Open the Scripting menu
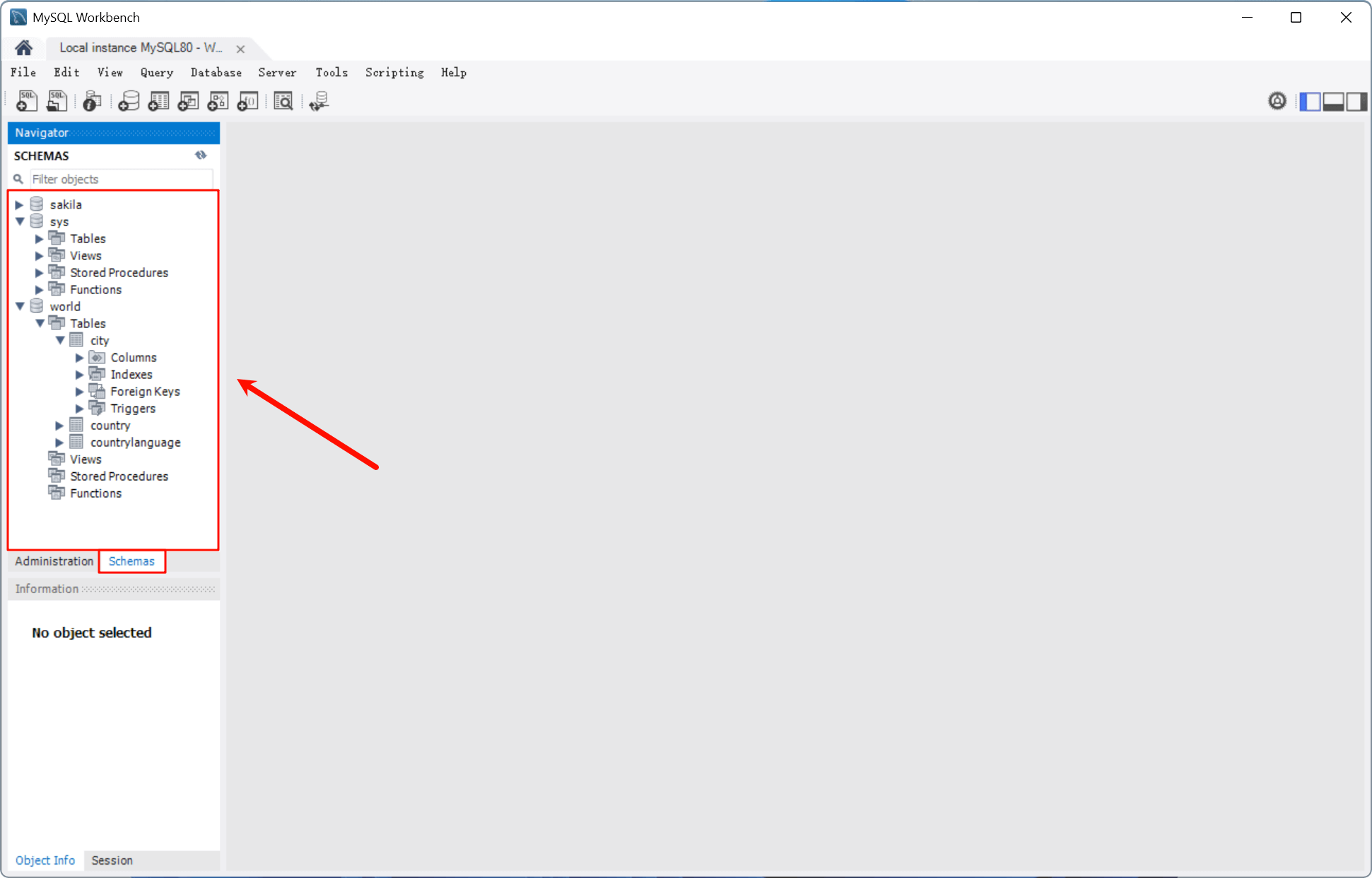This screenshot has width=1372, height=878. [394, 72]
